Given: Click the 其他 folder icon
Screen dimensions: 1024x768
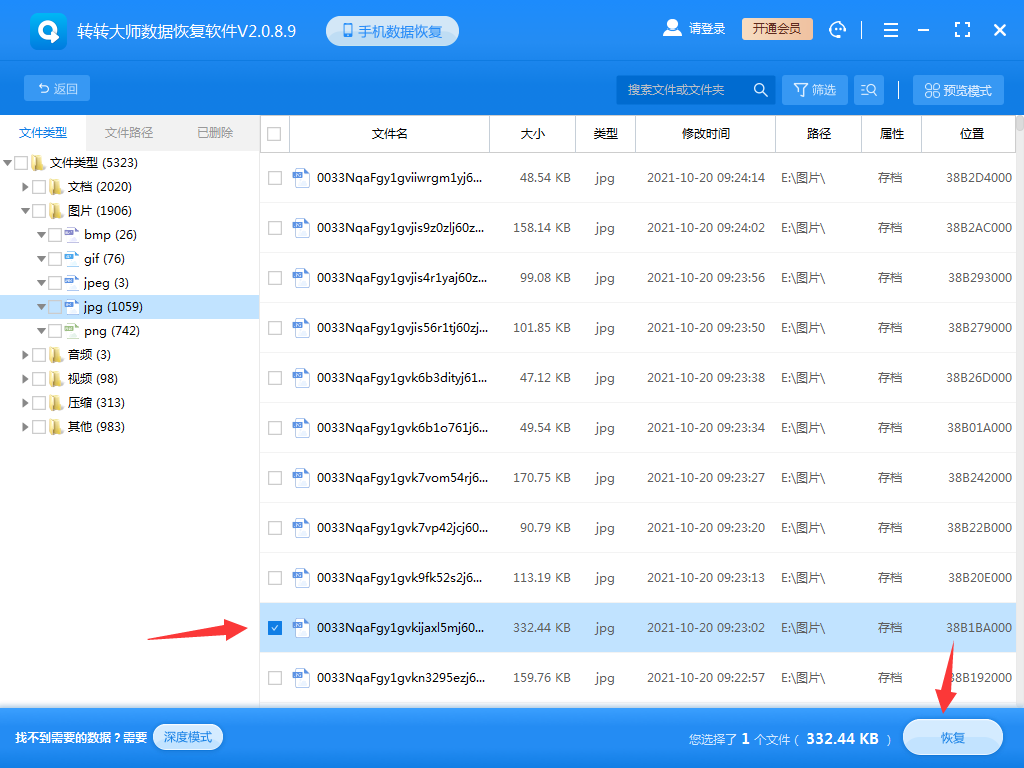Looking at the screenshot, I should [56, 427].
